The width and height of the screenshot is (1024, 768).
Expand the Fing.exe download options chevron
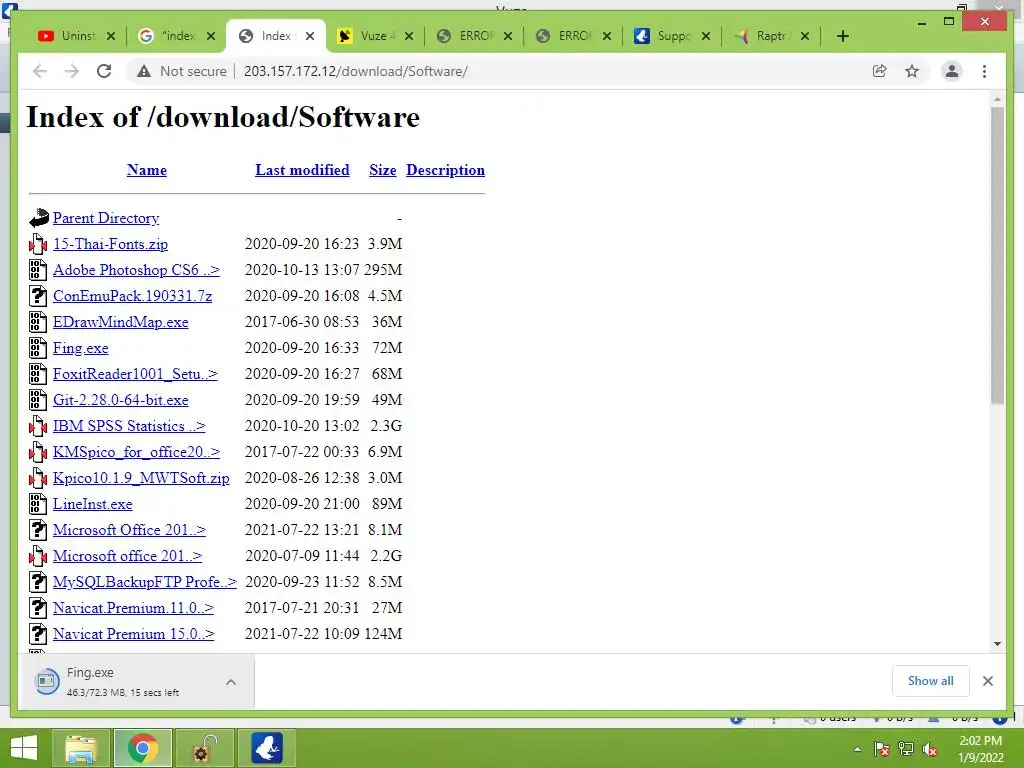231,682
